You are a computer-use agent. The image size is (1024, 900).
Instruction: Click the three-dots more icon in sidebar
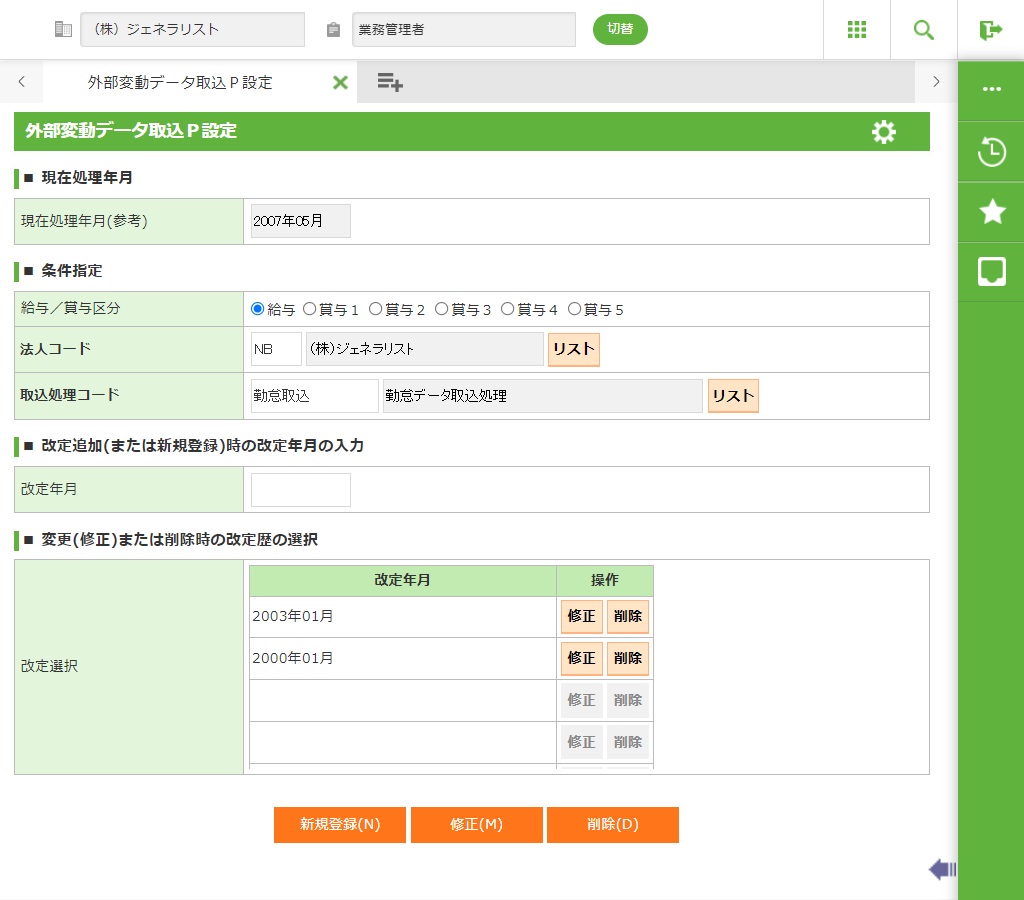(x=991, y=89)
